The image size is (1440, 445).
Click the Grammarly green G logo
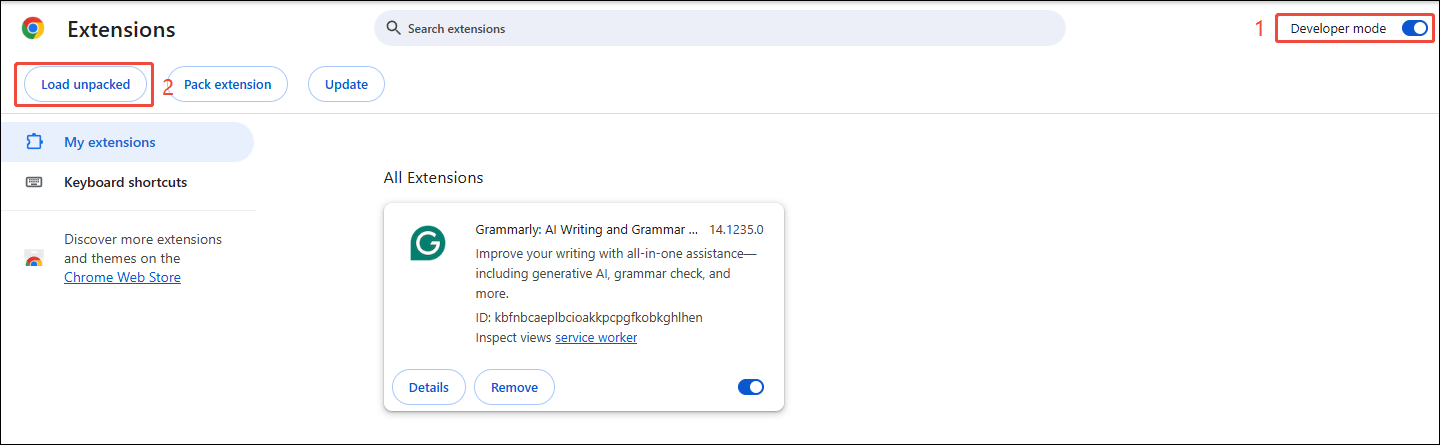pos(428,243)
